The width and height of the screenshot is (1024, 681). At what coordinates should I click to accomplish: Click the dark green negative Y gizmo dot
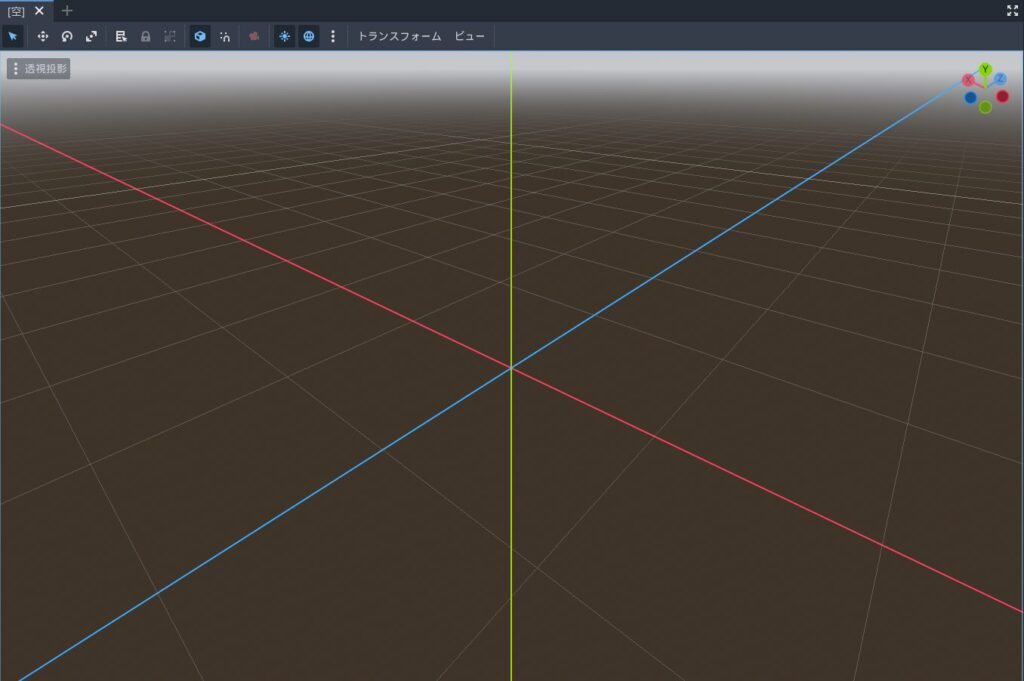[x=985, y=107]
